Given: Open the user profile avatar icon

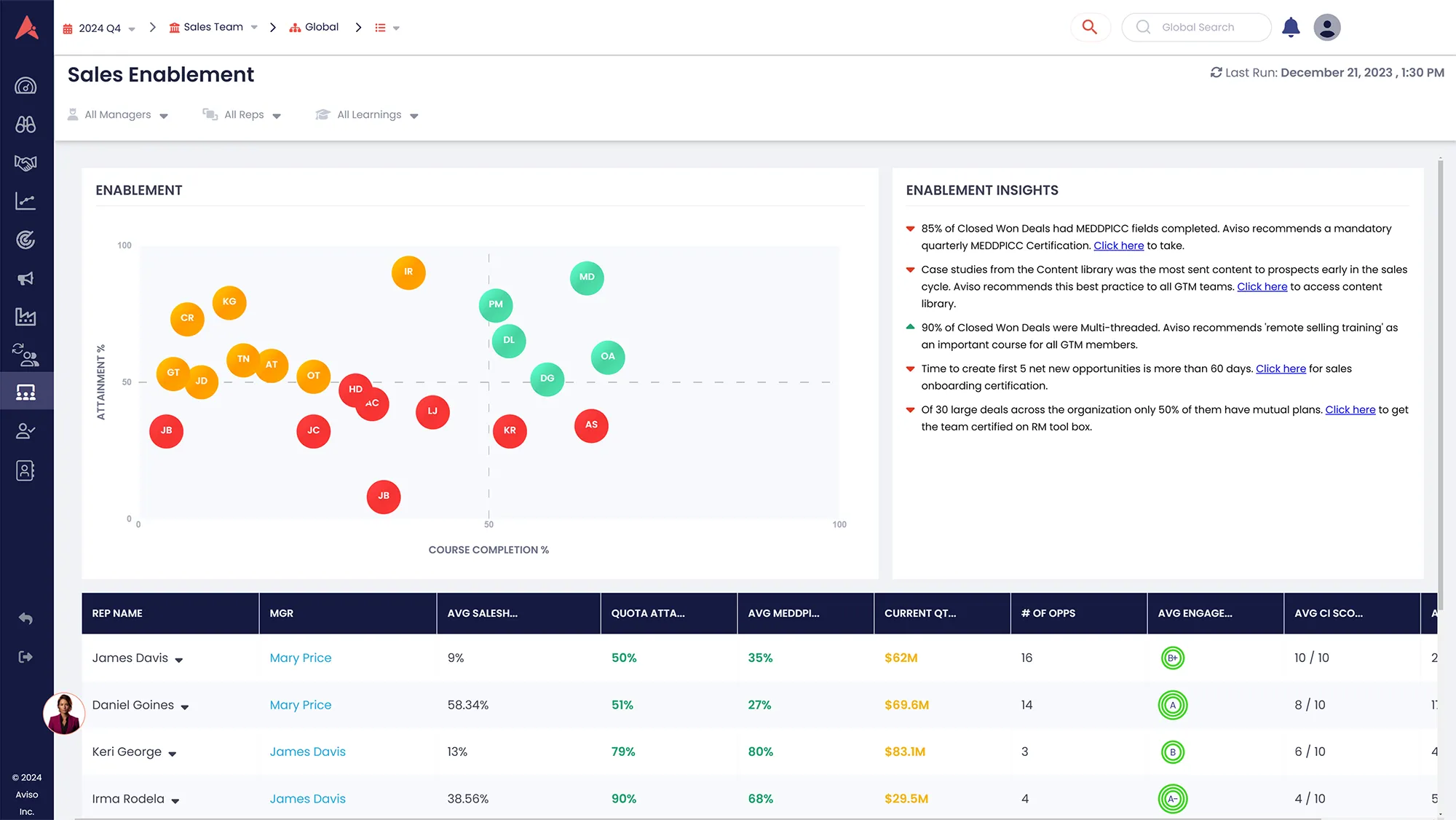Looking at the screenshot, I should coord(1326,28).
